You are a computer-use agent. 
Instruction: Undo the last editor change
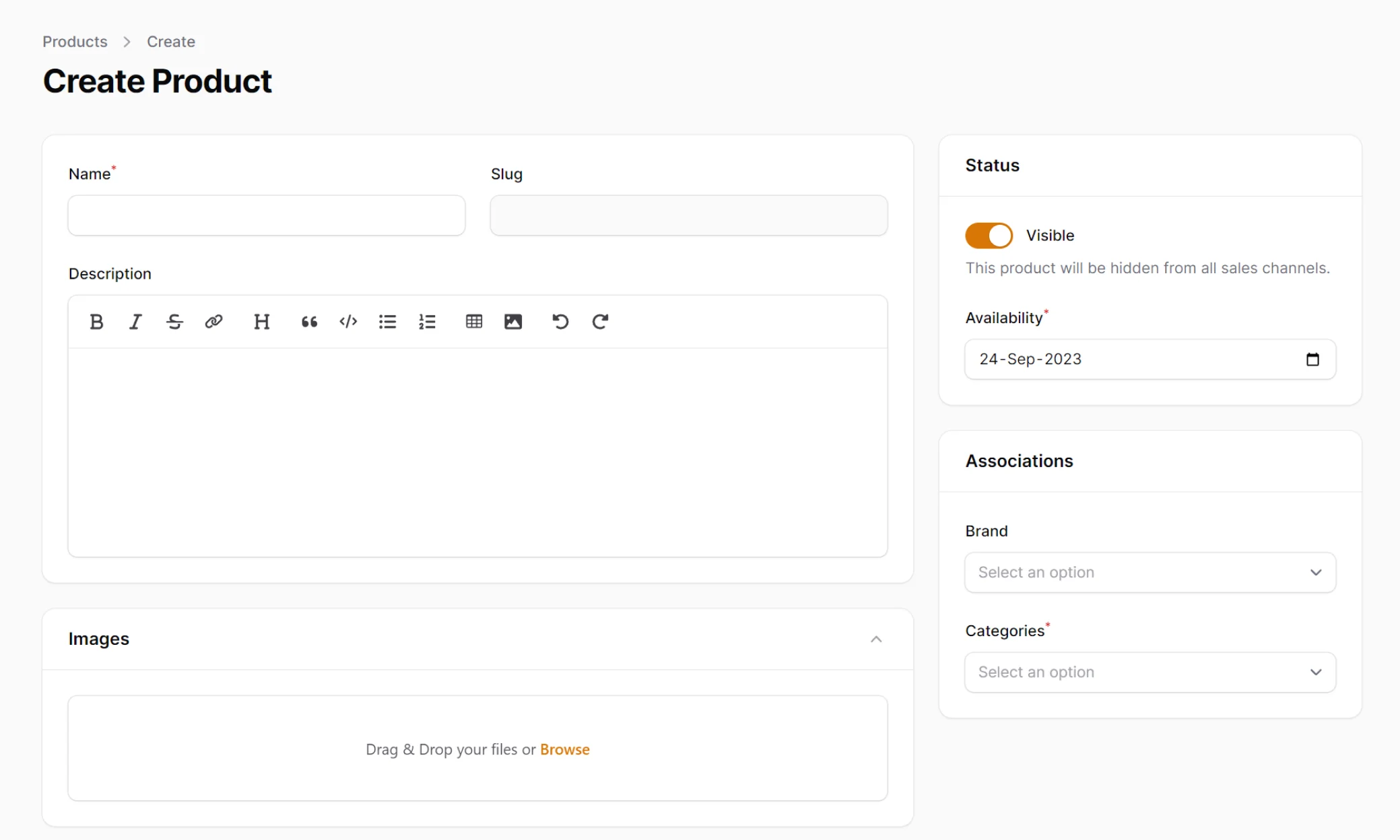[560, 322]
